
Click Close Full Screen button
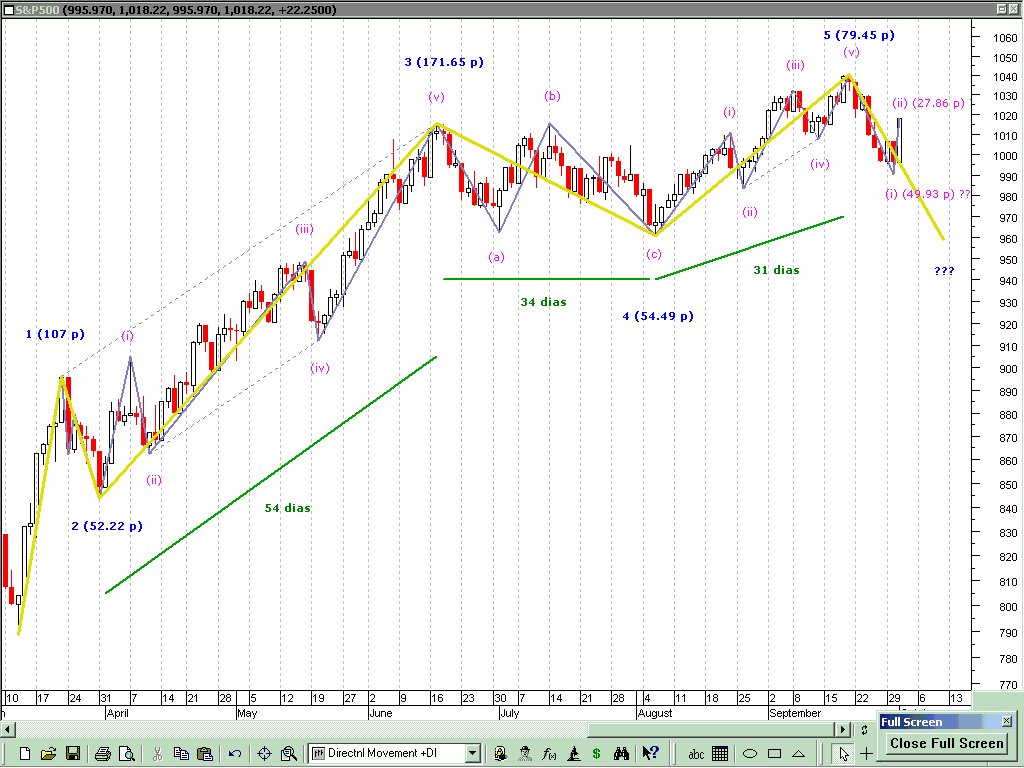pyautogui.click(x=946, y=743)
